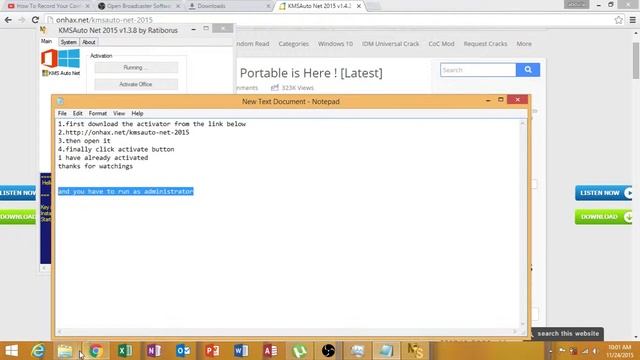Click the 'search this website' tooltip

568,333
